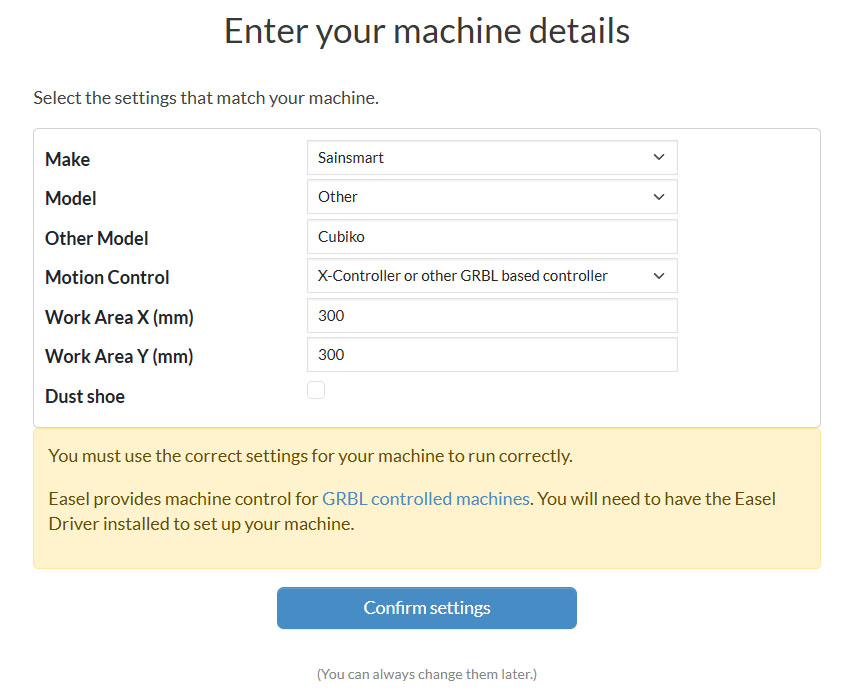
Task: Click the Other Model label
Action: click(x=97, y=238)
